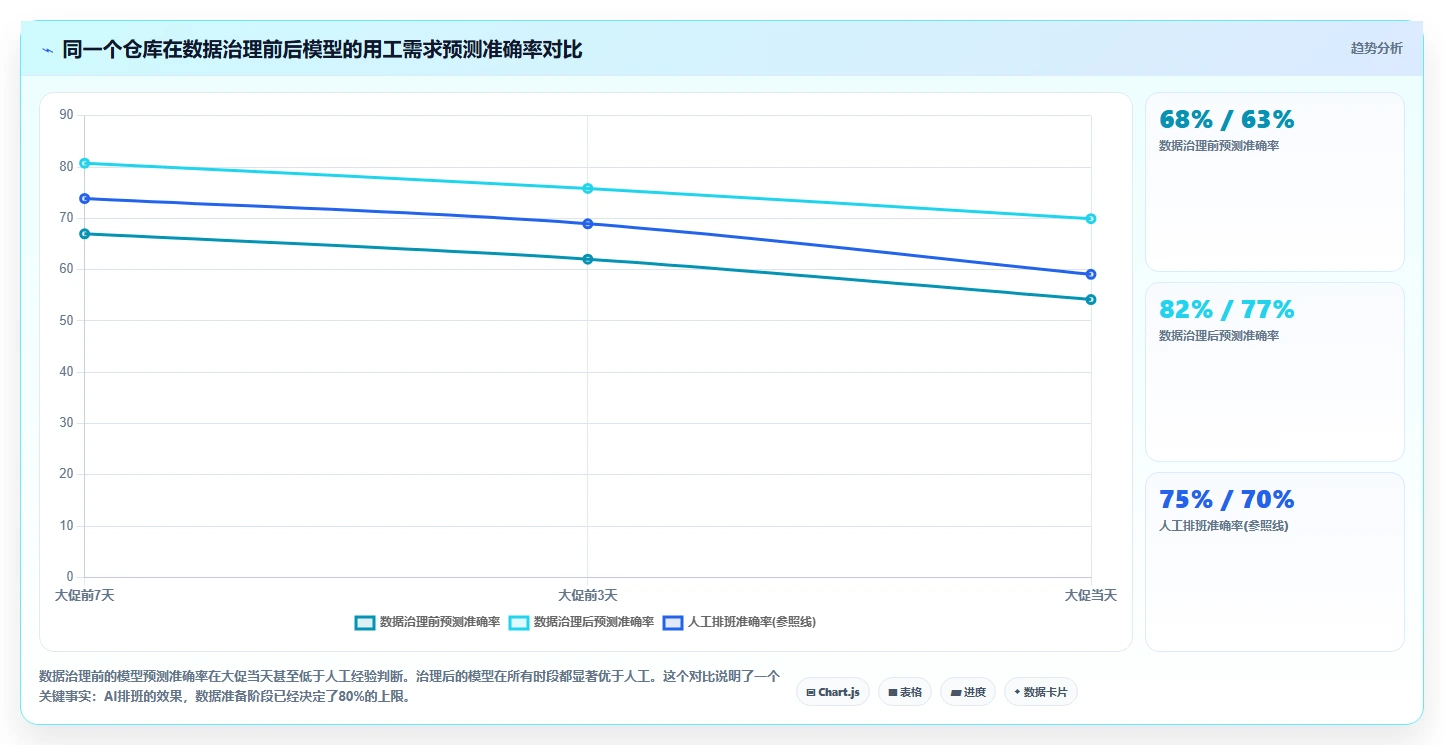Click the 治理后 data point at 大促前3天
This screenshot has height=745, width=1444.
click(588, 188)
